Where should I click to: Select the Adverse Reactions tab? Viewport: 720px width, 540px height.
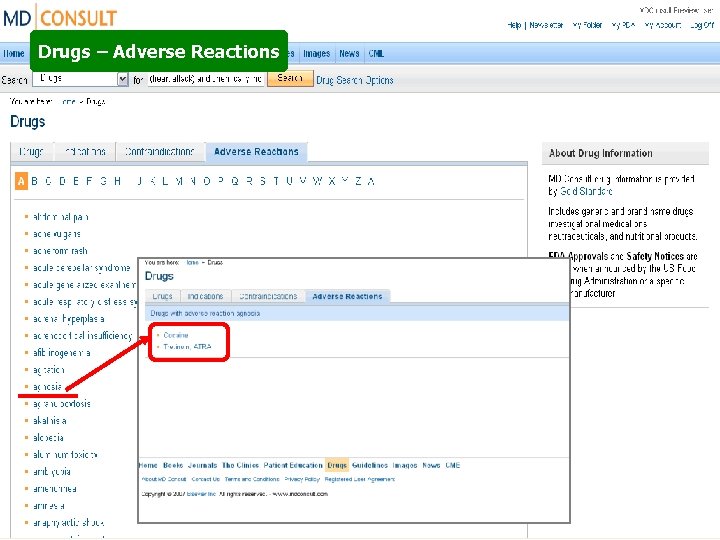click(256, 152)
